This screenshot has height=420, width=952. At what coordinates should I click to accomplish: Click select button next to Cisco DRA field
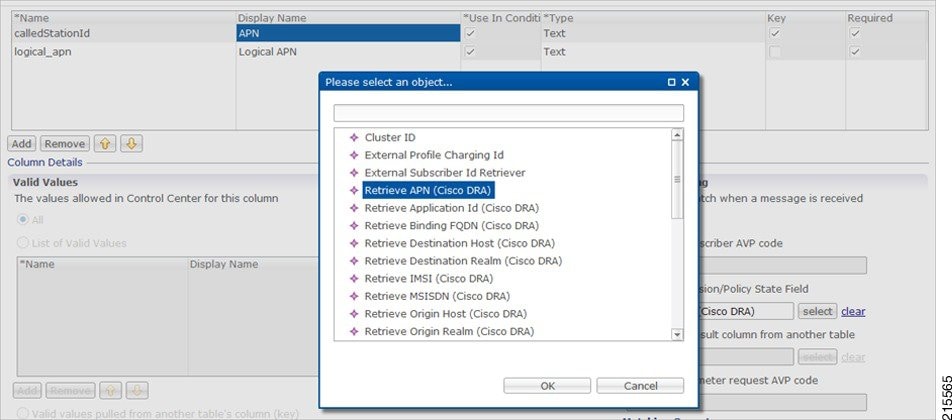pyautogui.click(x=817, y=311)
